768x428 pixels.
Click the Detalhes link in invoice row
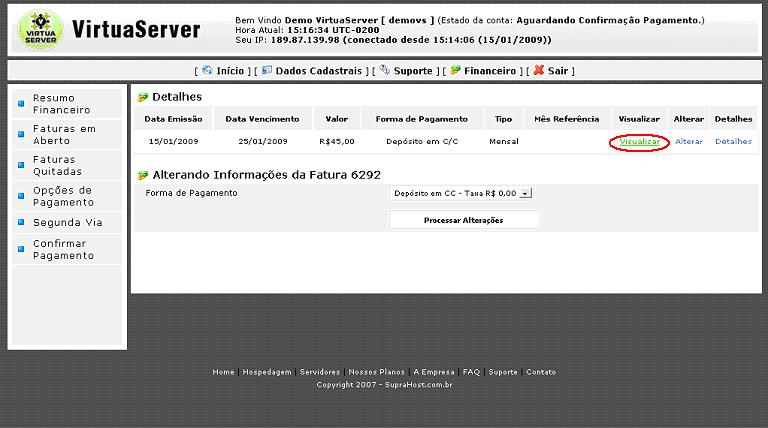[x=733, y=142]
